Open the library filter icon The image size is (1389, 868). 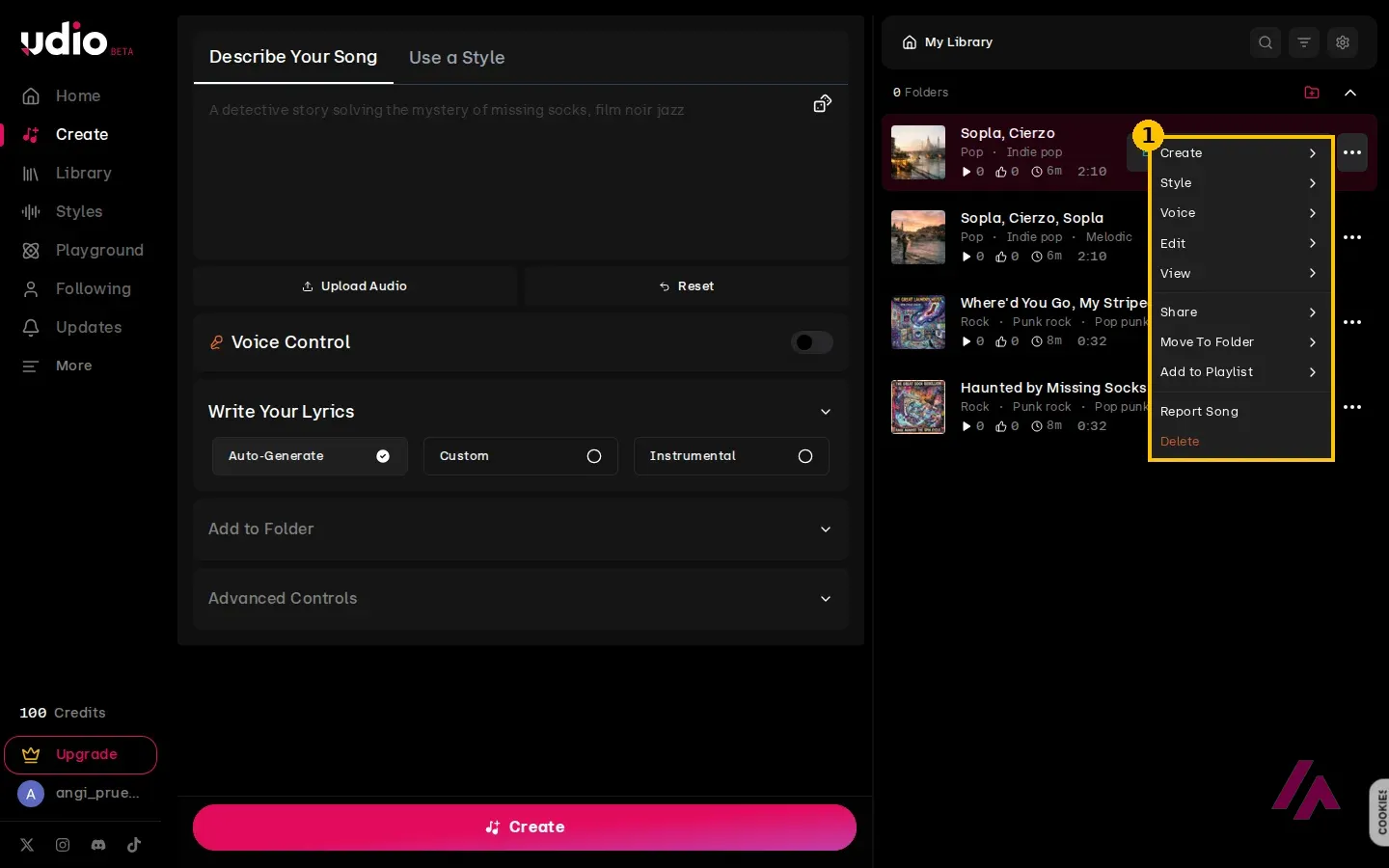pos(1304,42)
